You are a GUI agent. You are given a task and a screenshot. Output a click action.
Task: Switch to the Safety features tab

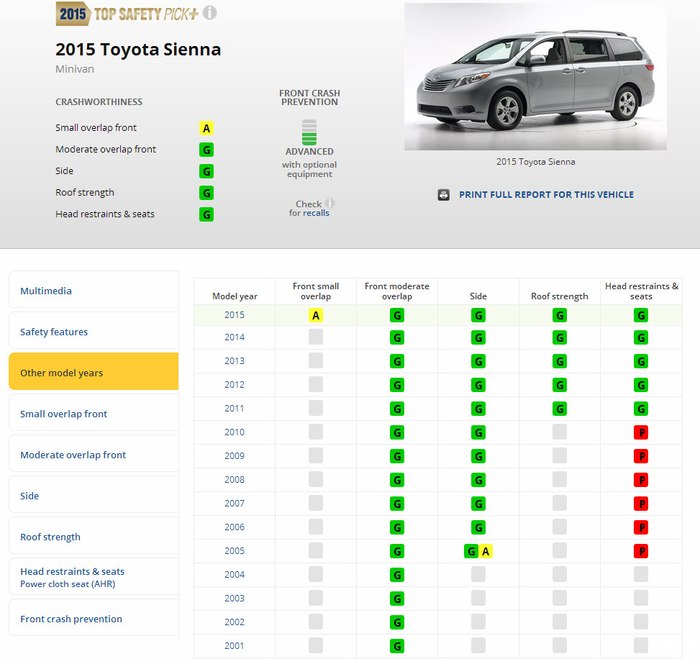pyautogui.click(x=93, y=332)
